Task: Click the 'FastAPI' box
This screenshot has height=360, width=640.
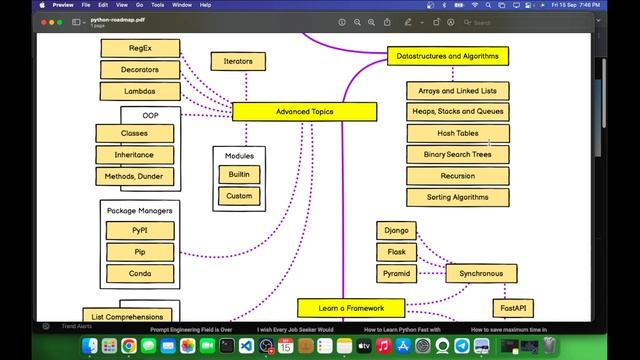Action: [x=513, y=308]
